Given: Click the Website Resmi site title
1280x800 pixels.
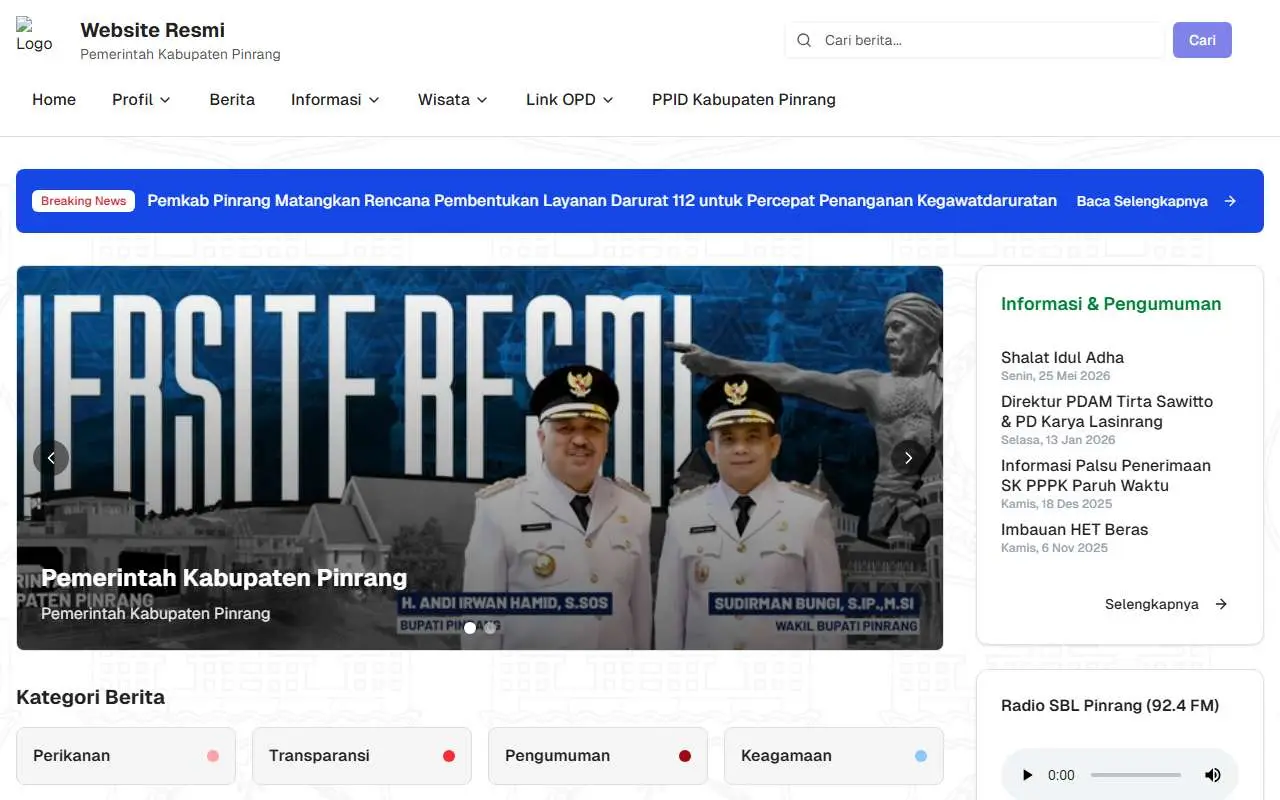Looking at the screenshot, I should 152,30.
